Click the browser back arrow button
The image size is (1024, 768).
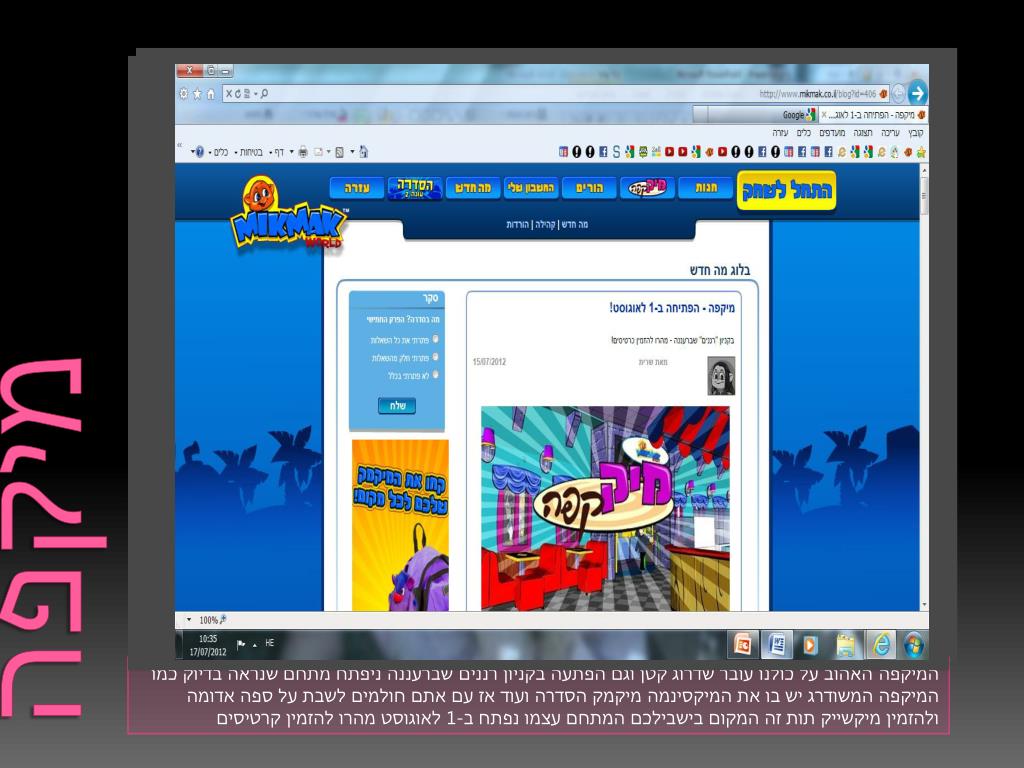(918, 93)
